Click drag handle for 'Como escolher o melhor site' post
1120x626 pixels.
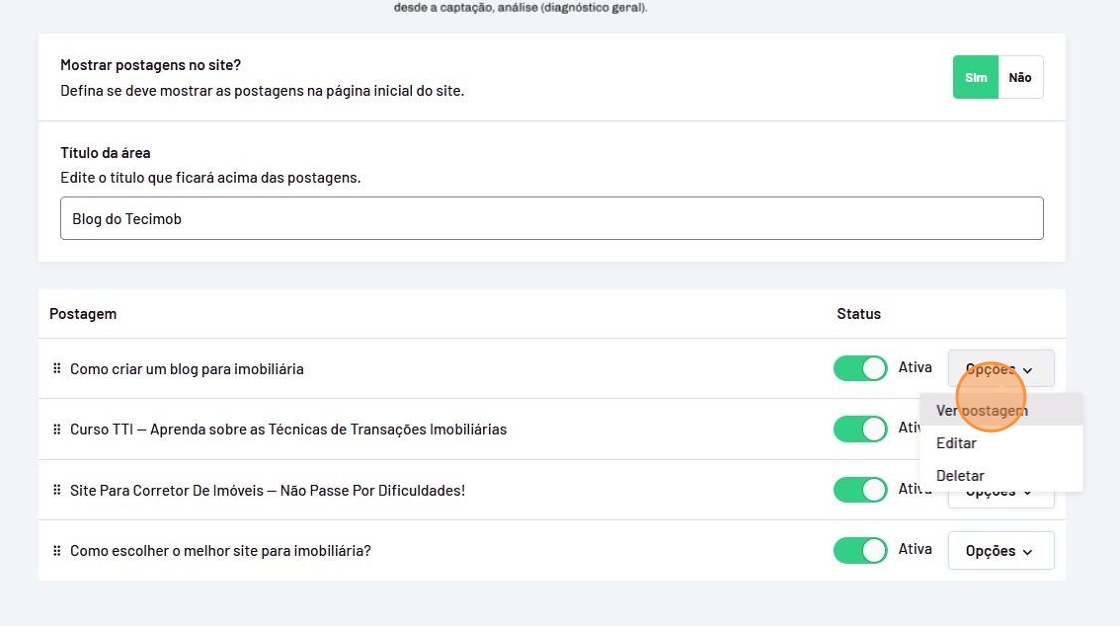tap(57, 551)
